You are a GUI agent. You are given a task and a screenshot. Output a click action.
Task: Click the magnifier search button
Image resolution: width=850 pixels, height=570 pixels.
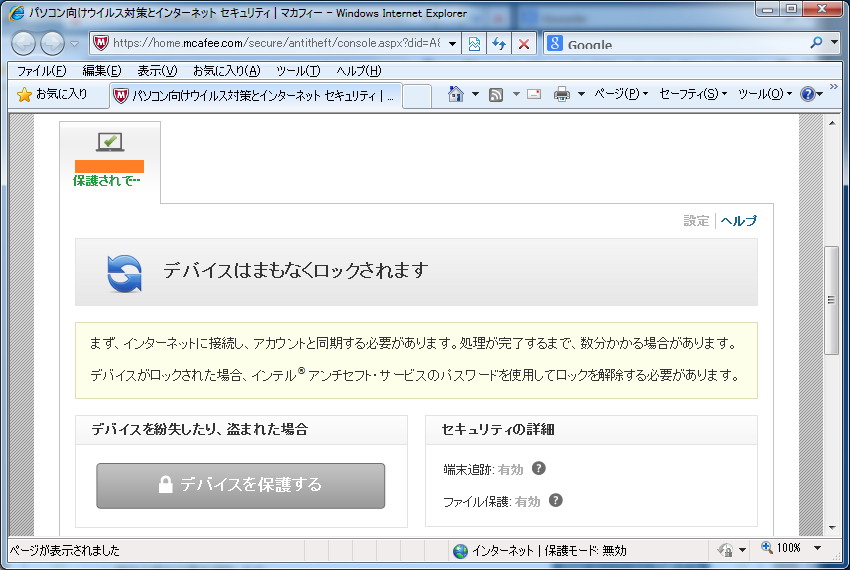tap(816, 42)
